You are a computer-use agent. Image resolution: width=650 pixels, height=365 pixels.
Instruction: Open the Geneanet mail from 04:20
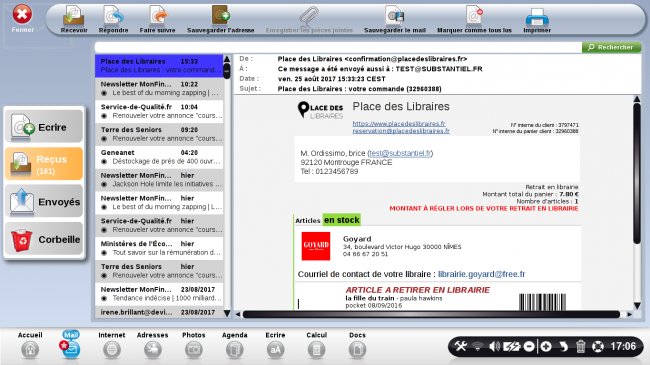[159, 157]
